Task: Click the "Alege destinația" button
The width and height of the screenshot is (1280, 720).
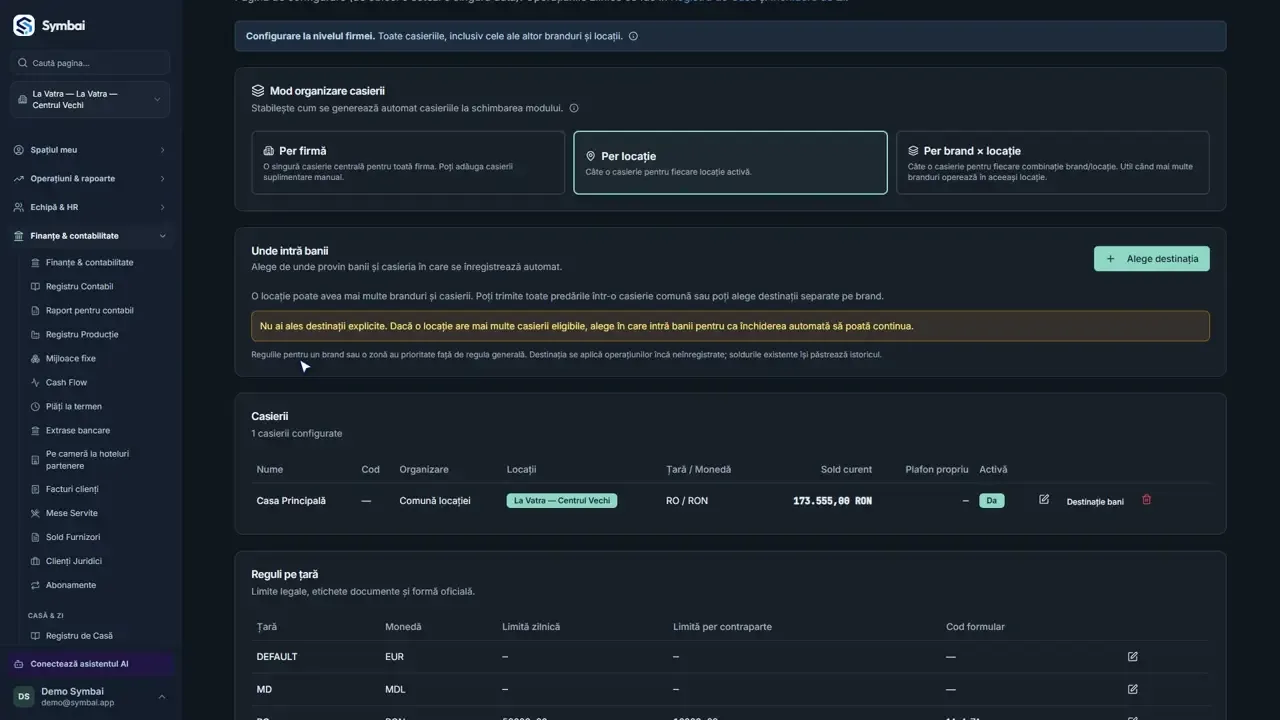Action: tap(1152, 259)
